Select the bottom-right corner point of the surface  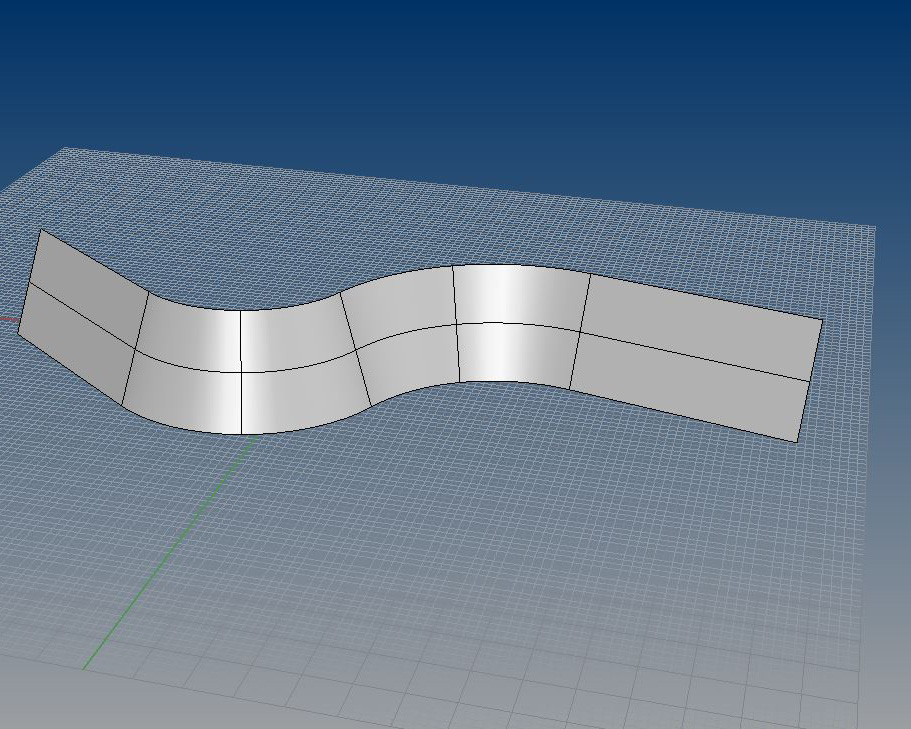(x=796, y=441)
